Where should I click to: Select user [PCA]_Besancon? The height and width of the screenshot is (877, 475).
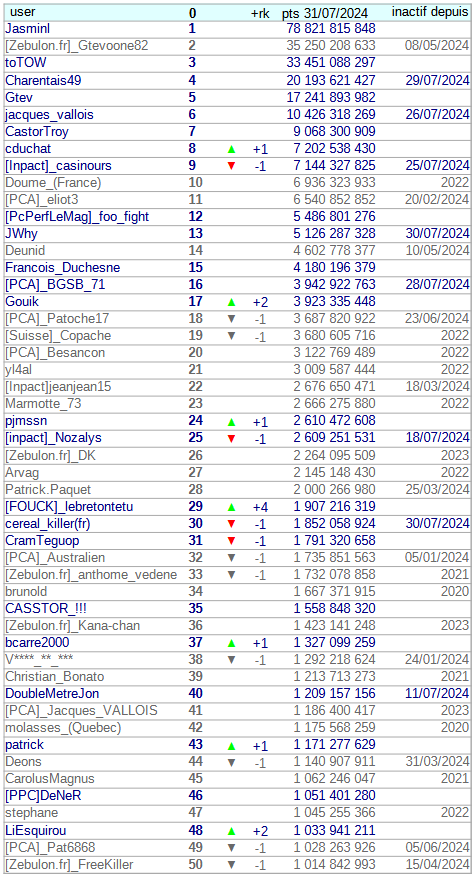[x=55, y=353]
